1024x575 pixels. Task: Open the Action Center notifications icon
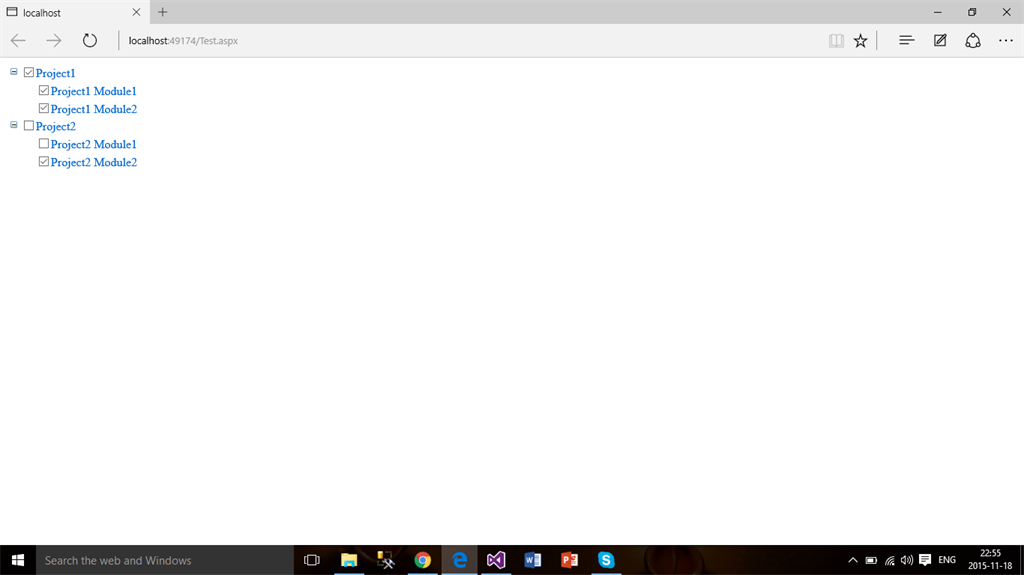[925, 560]
